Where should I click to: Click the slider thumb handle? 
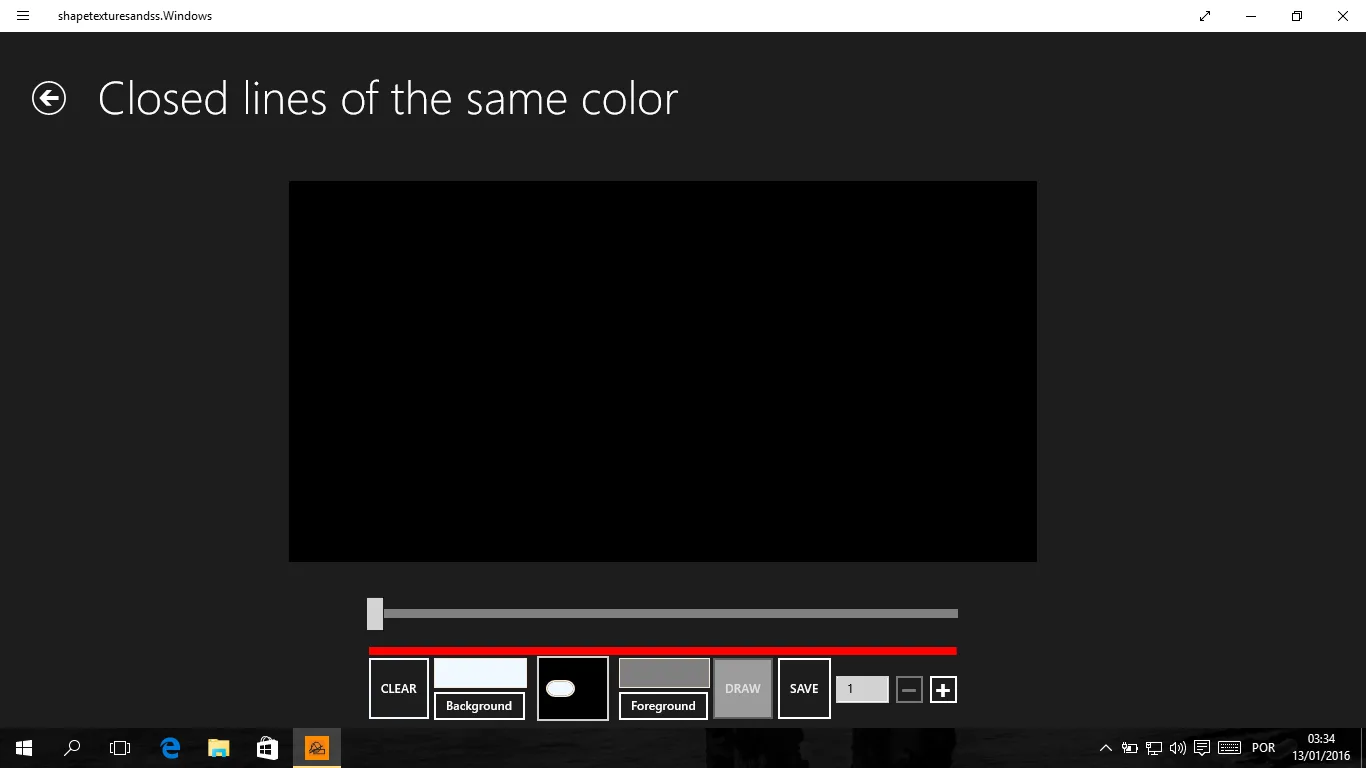coord(375,614)
